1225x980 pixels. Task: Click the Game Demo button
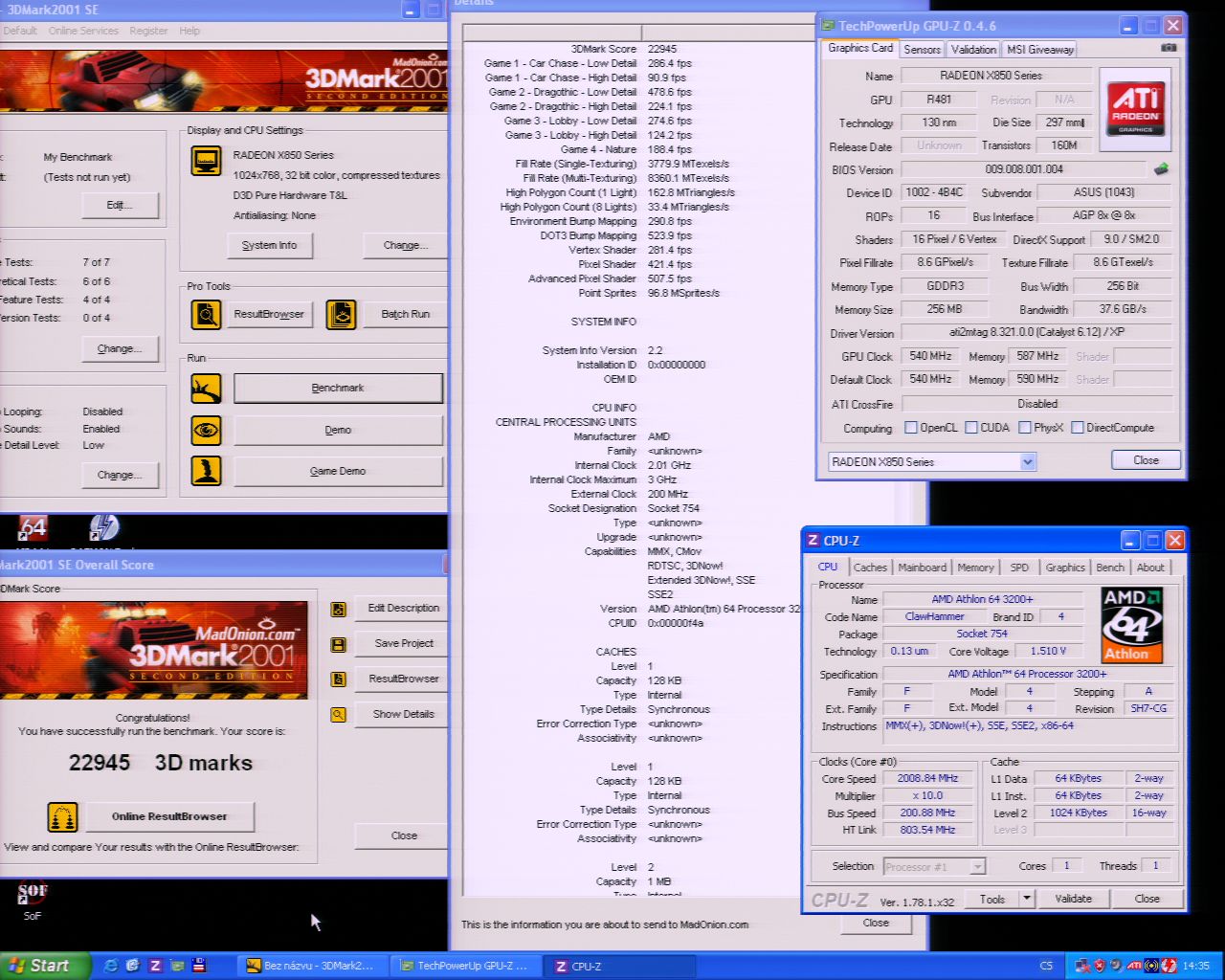point(338,471)
